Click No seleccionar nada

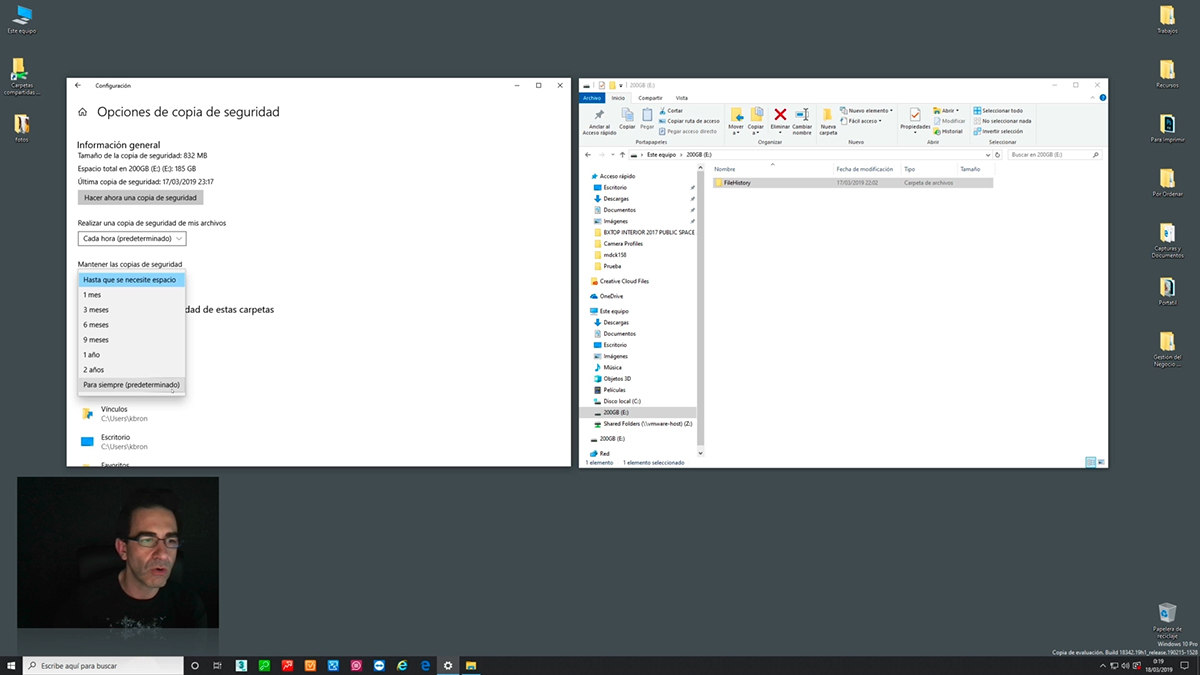tap(1002, 121)
